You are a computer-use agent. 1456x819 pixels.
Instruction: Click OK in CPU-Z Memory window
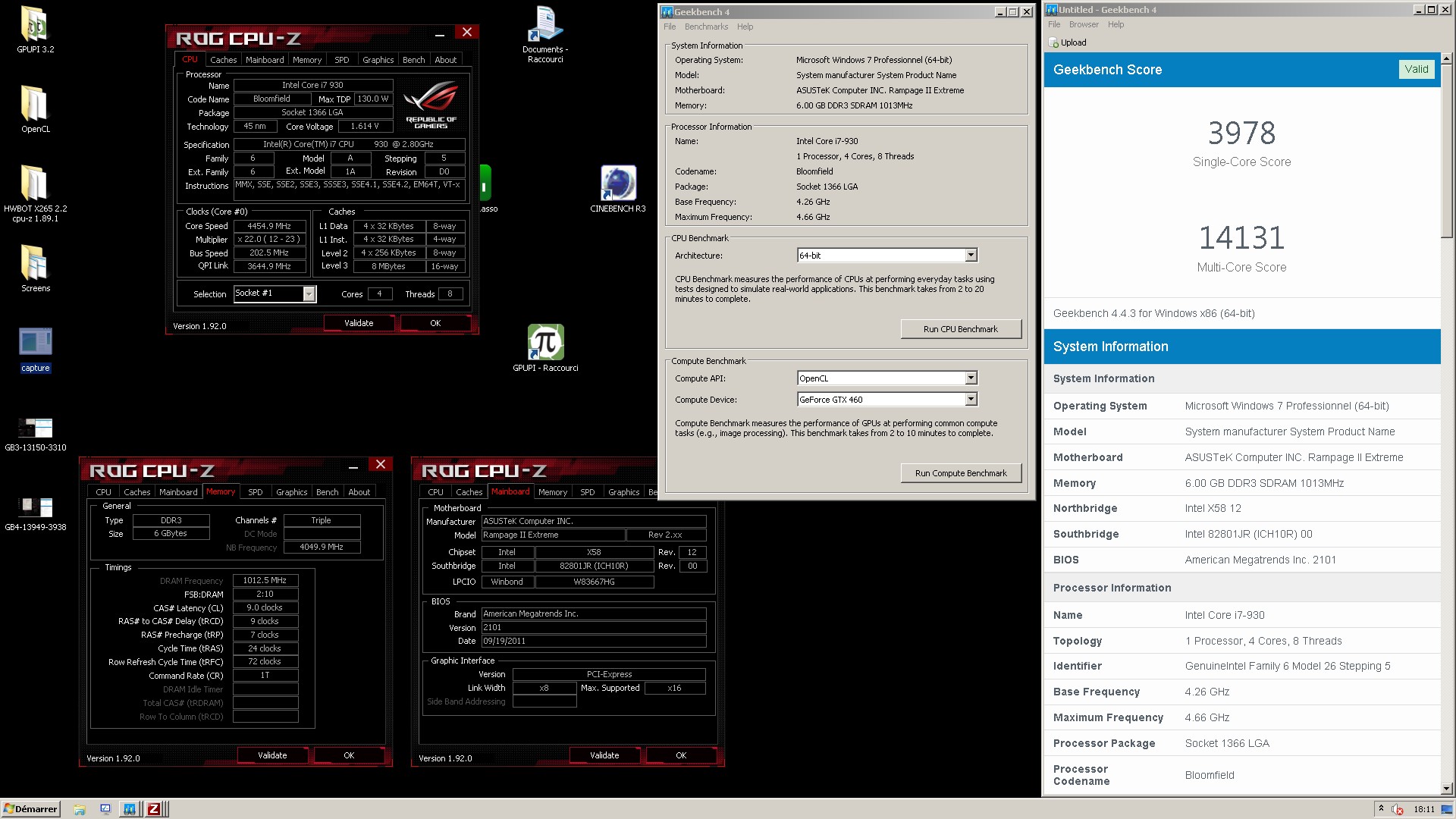point(349,755)
